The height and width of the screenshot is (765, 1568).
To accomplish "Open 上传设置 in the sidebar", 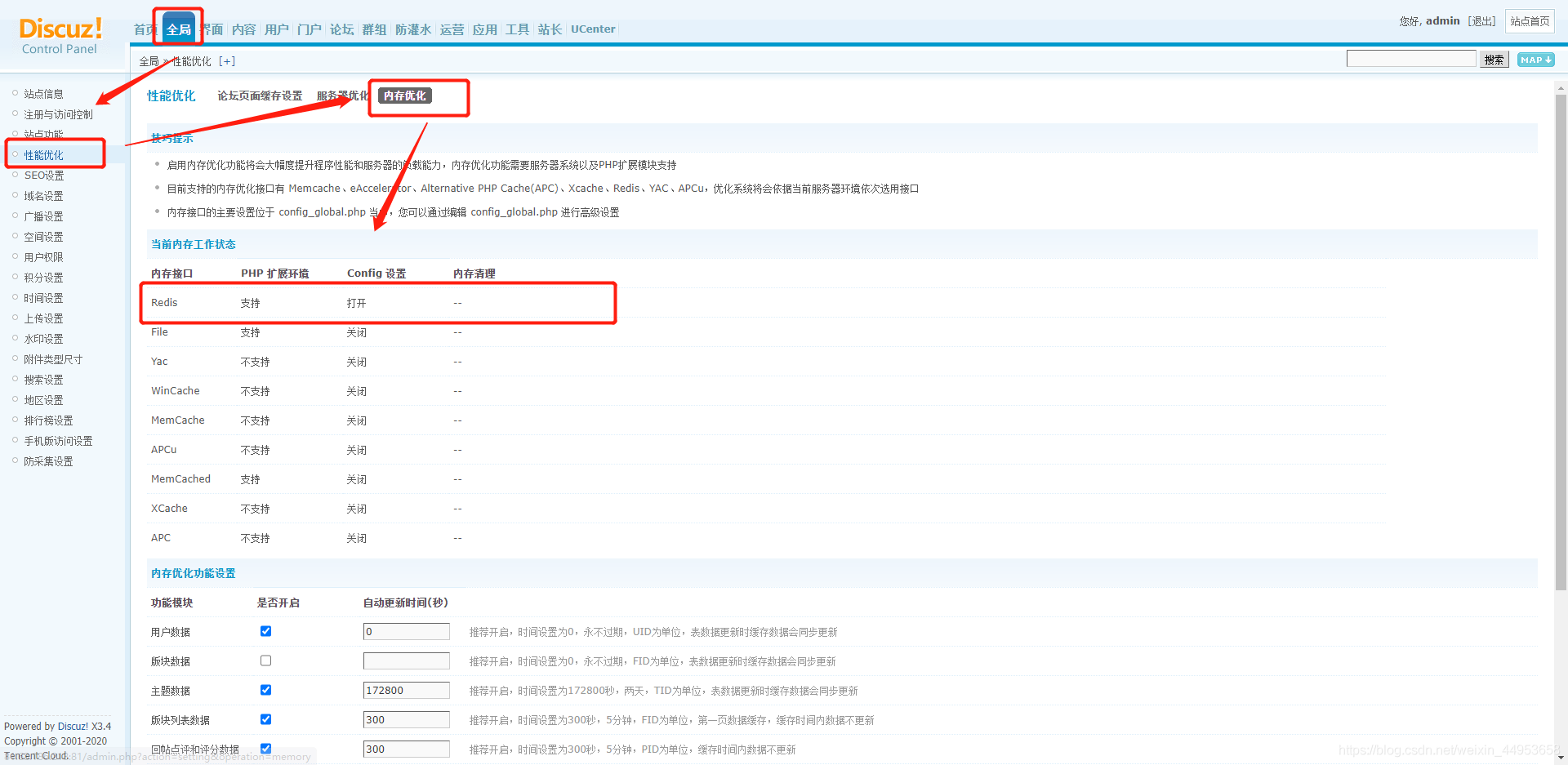I will (44, 318).
